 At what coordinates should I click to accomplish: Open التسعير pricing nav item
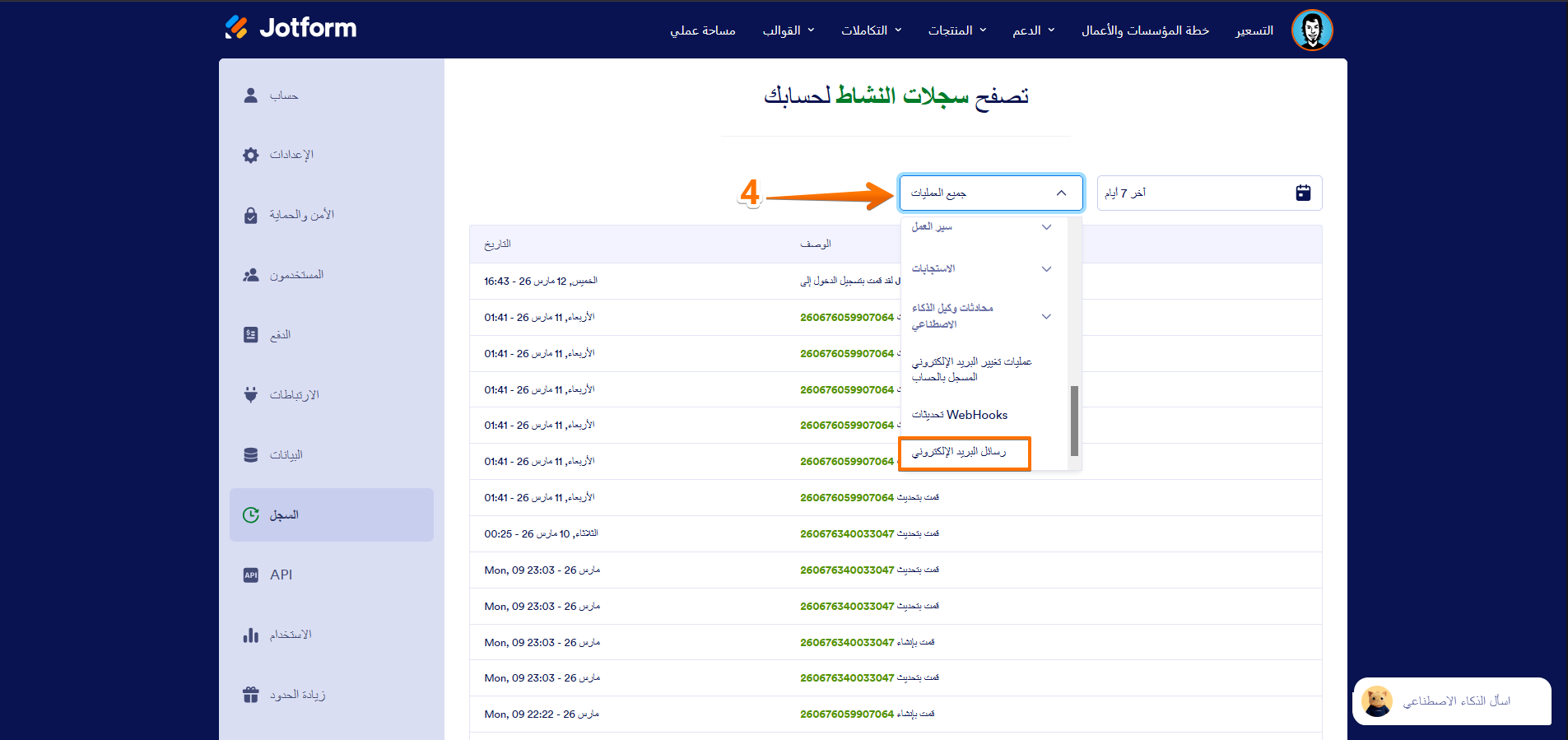coord(1254,30)
